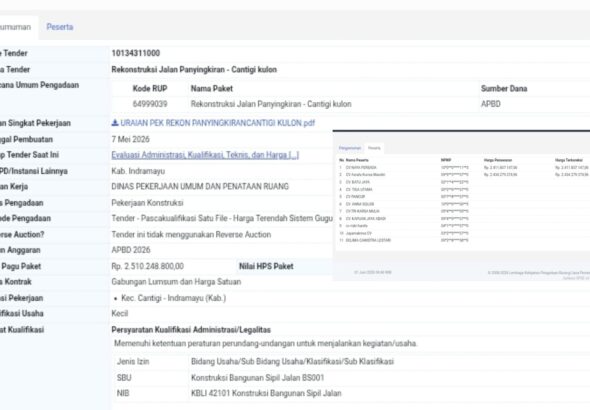The width and height of the screenshot is (590, 410).
Task: Open the Evaluasi Administrasi, Kualifikasi, Teknis link
Action: pyautogui.click(x=205, y=155)
